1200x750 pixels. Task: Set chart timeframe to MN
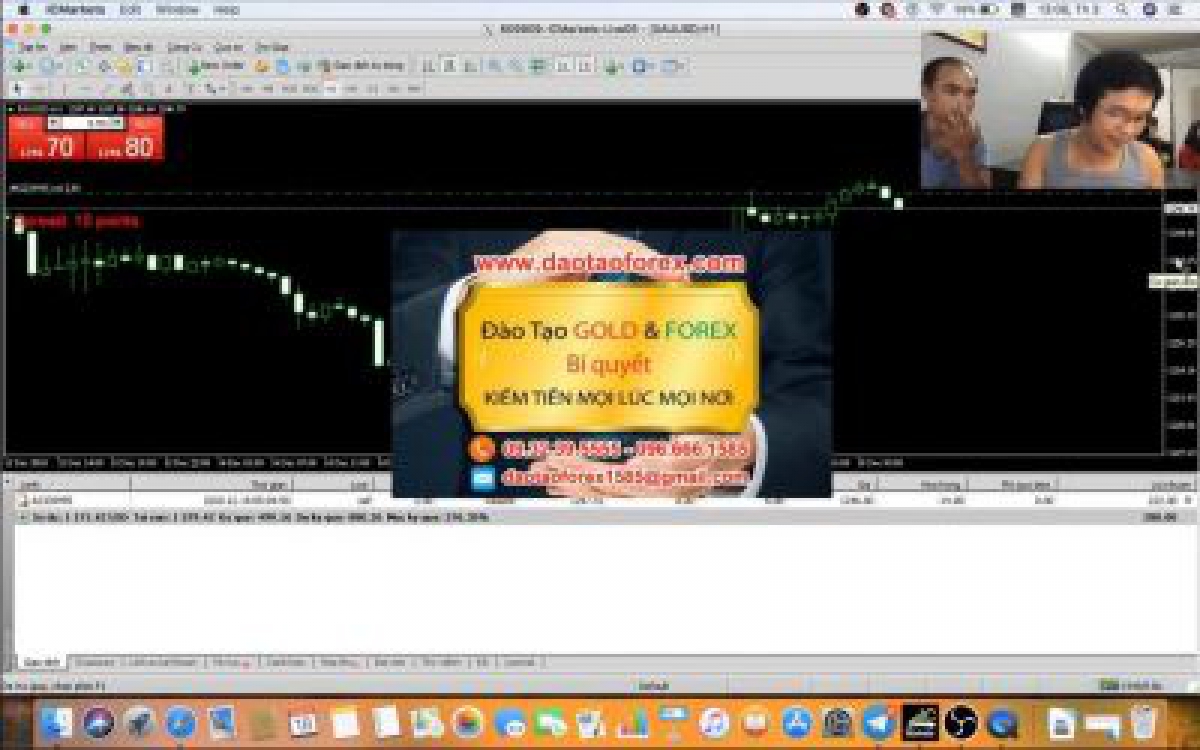(415, 88)
